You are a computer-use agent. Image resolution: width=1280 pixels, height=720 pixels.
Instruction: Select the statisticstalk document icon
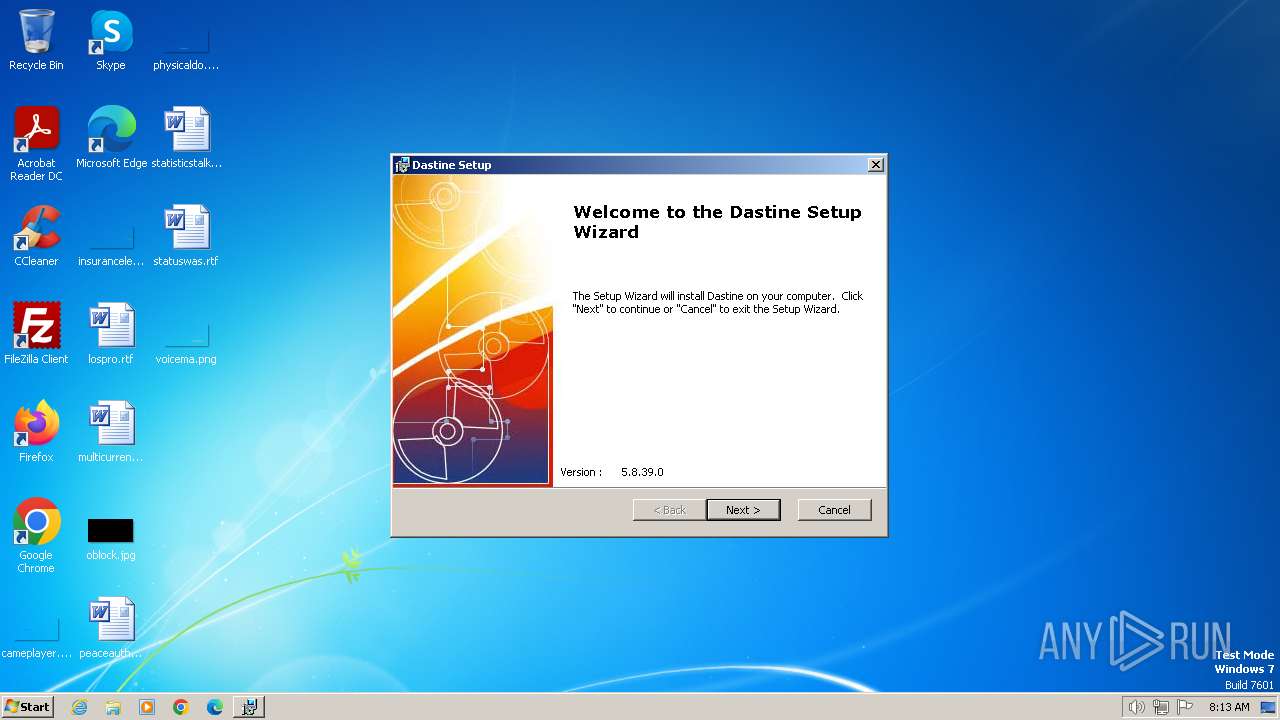coord(186,138)
